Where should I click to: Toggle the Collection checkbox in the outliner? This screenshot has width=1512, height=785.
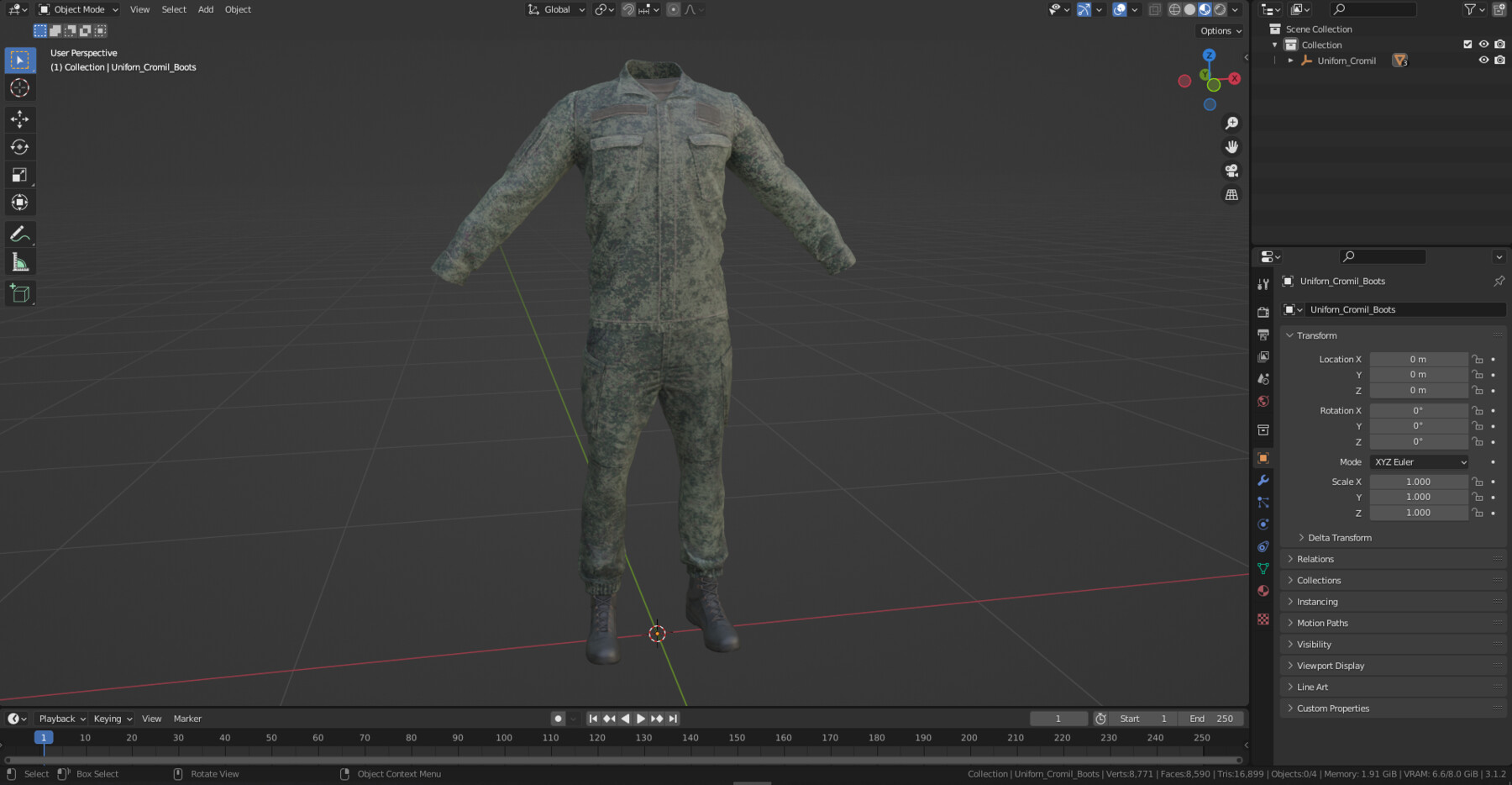pyautogui.click(x=1467, y=44)
